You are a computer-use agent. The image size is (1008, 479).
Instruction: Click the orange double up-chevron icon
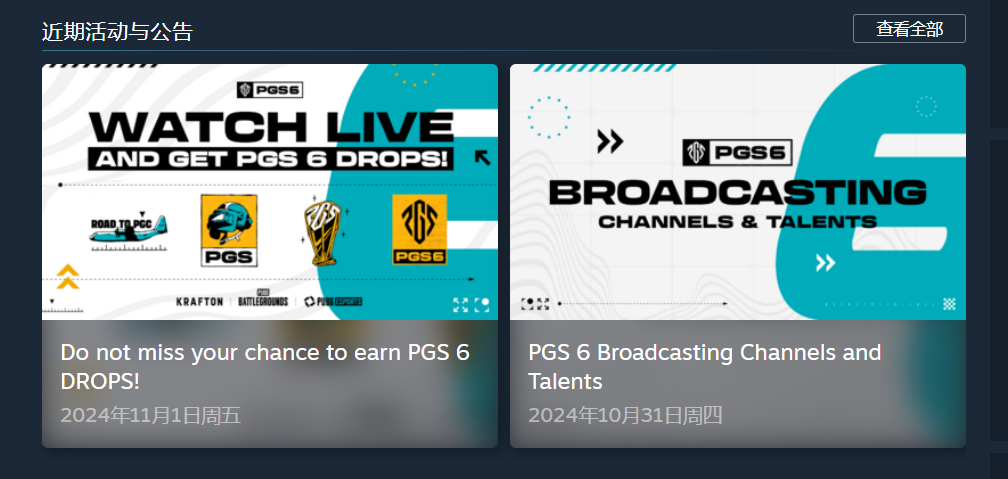coord(68,276)
